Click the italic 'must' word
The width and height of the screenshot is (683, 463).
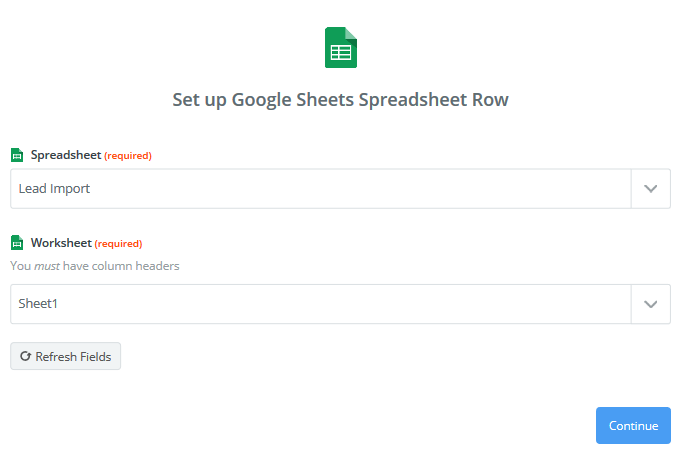(47, 266)
